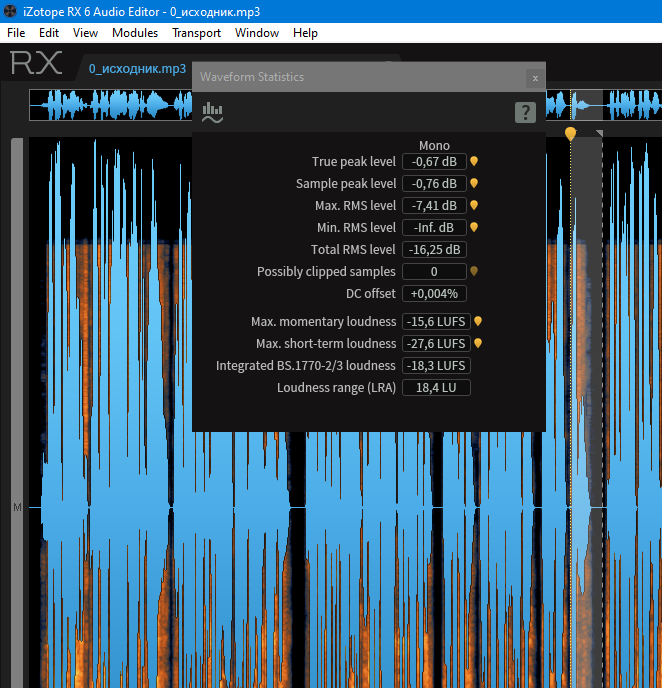
Task: Open the View menu
Action: click(85, 33)
